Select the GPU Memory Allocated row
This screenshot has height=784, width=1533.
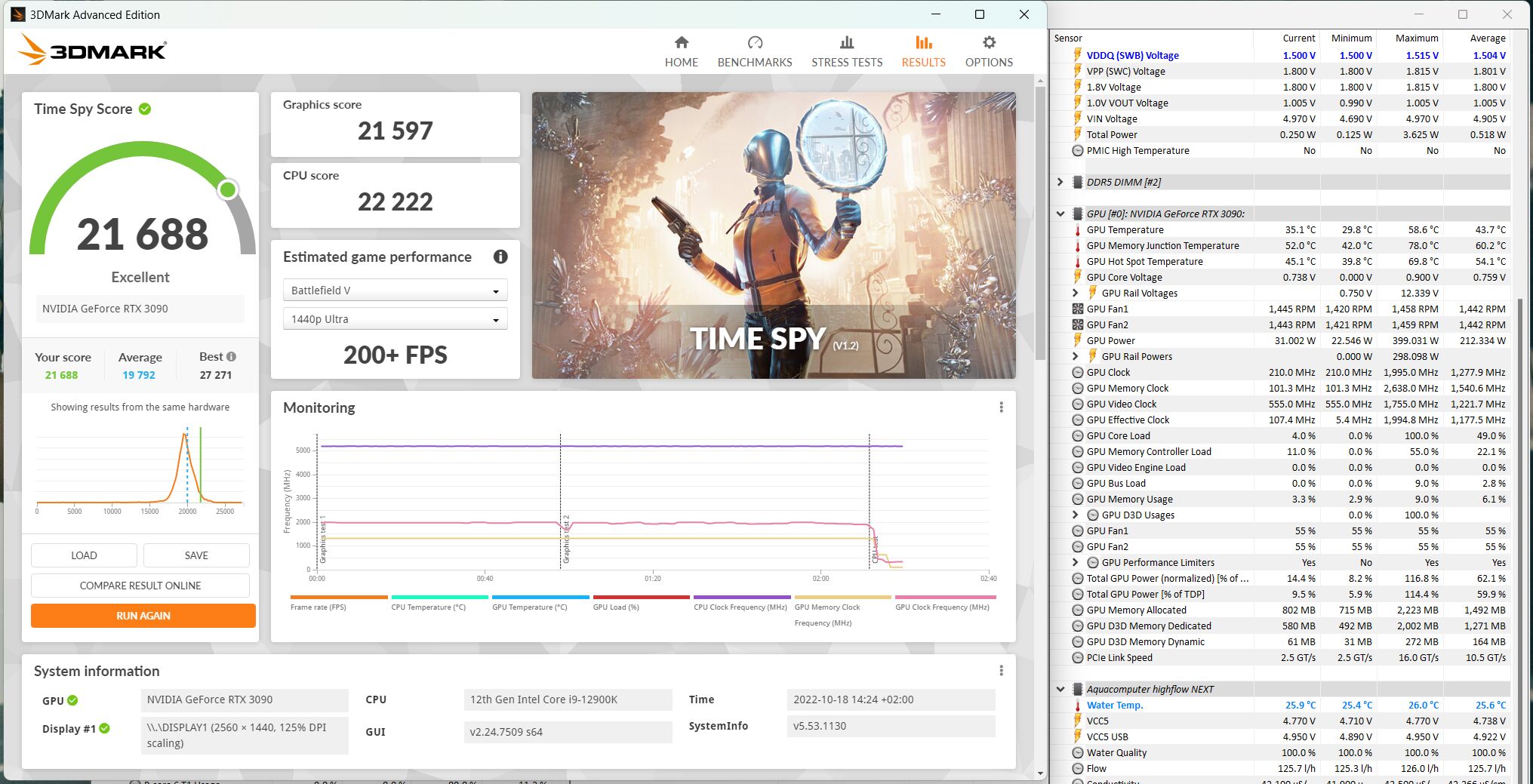click(x=1281, y=610)
